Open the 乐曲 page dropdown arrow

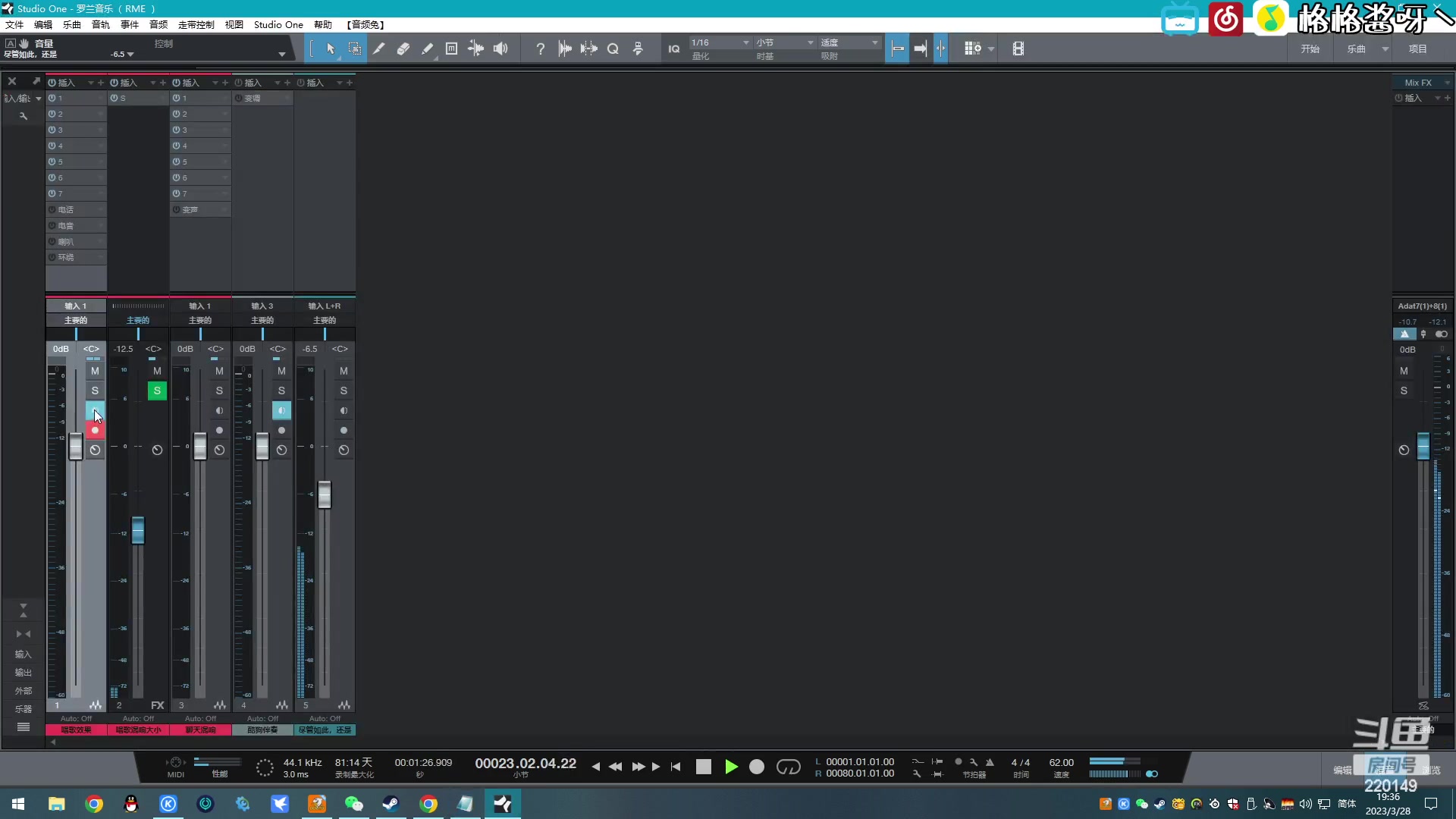coord(1385,49)
